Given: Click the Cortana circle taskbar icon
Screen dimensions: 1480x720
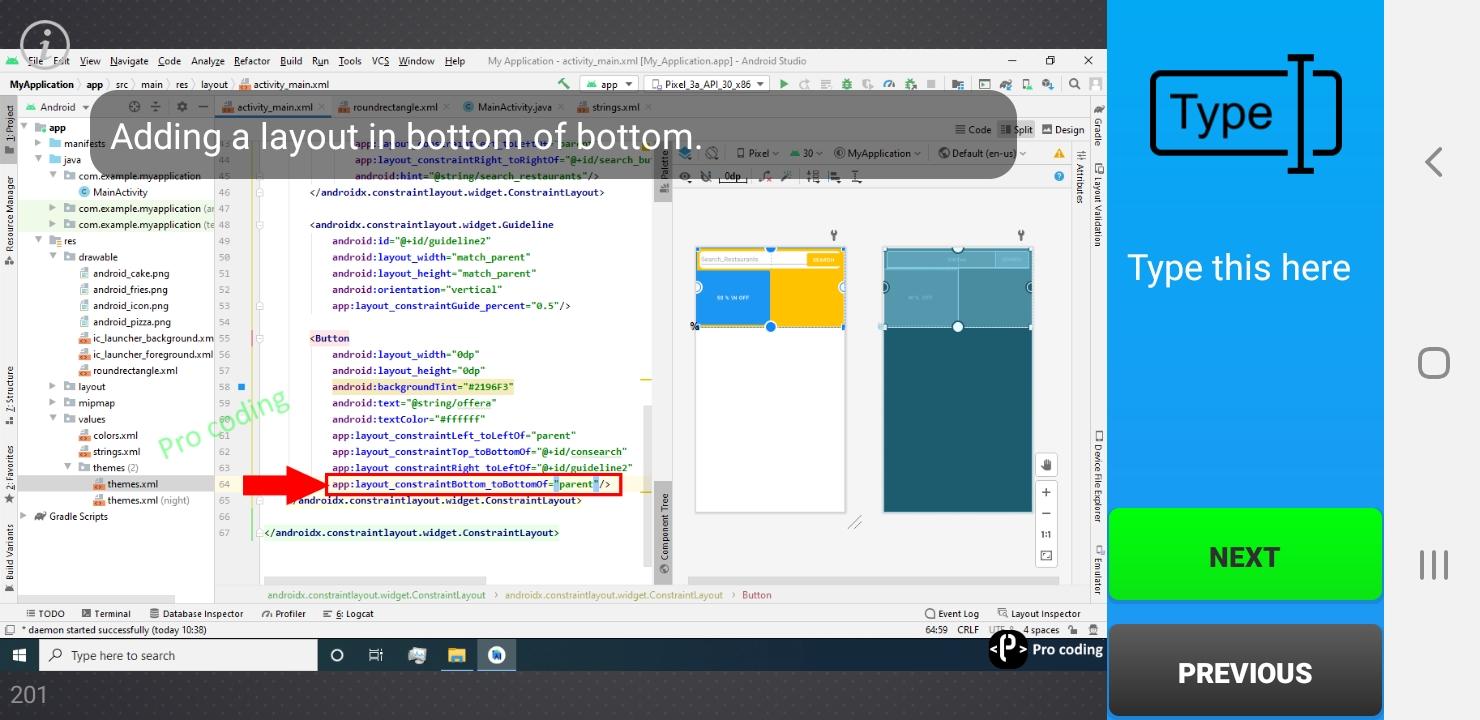Looking at the screenshot, I should point(337,655).
